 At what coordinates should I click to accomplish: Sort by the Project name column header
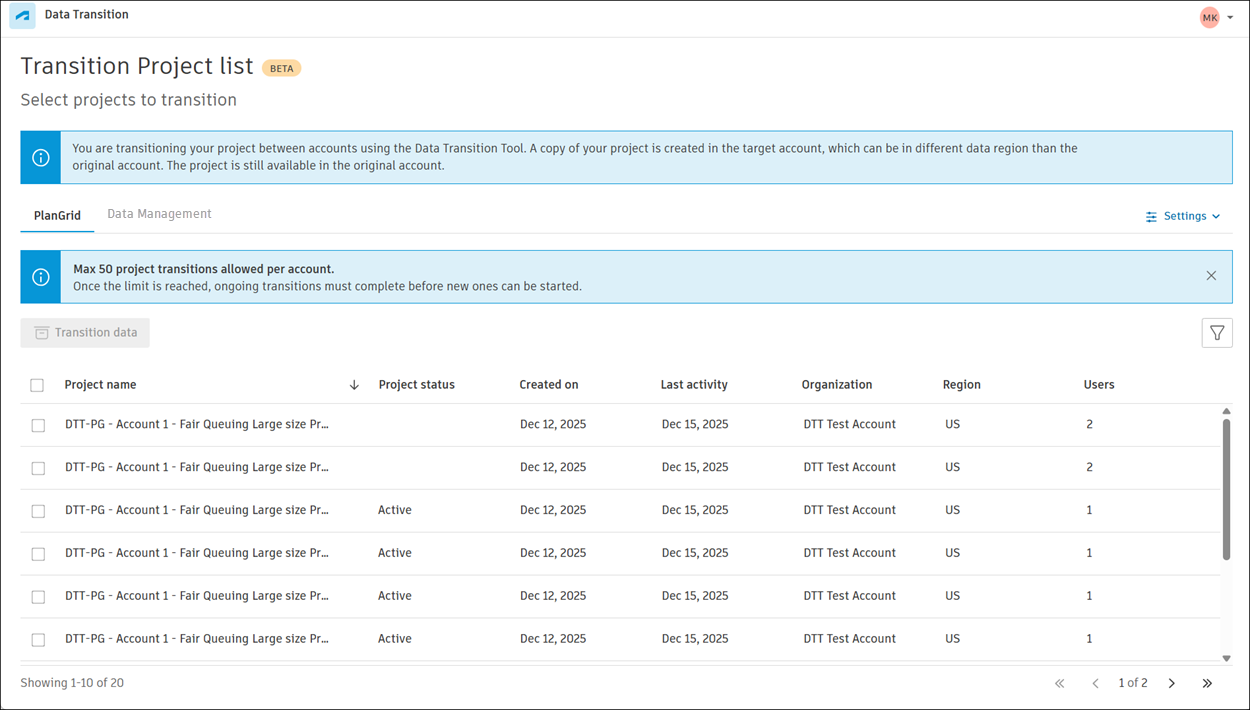pyautogui.click(x=100, y=385)
